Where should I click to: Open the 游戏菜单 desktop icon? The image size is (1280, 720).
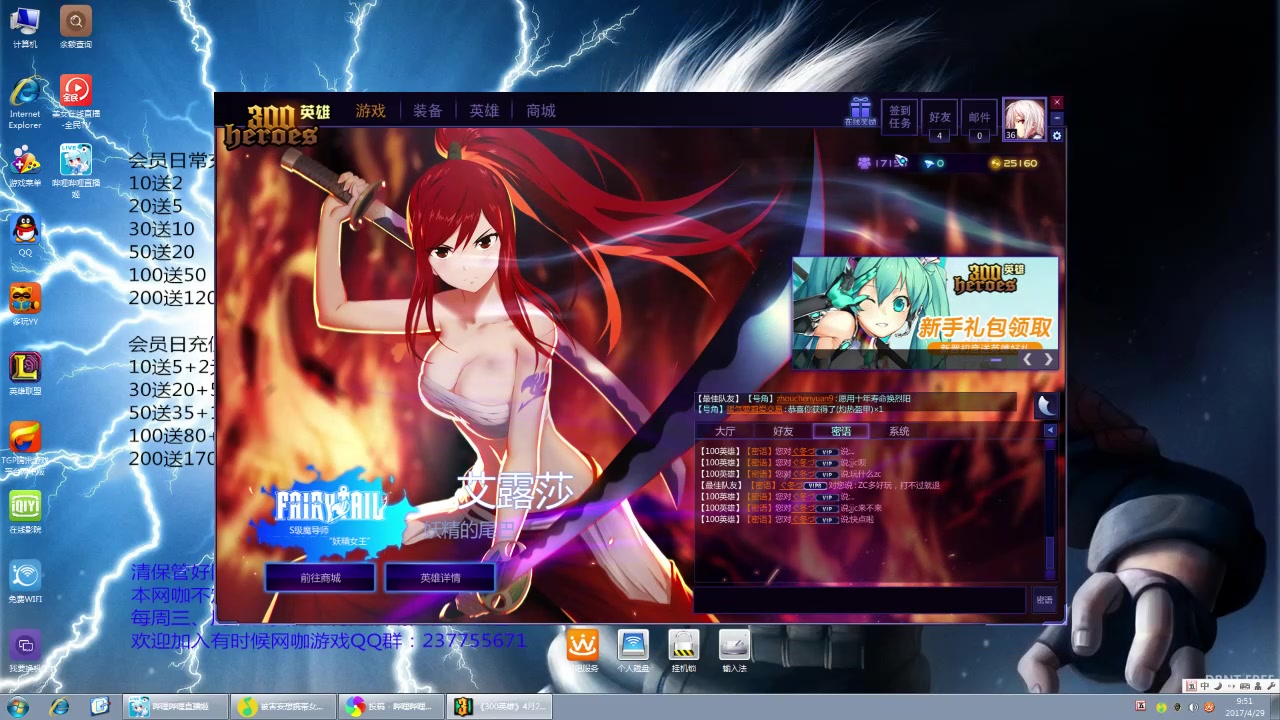[25, 166]
